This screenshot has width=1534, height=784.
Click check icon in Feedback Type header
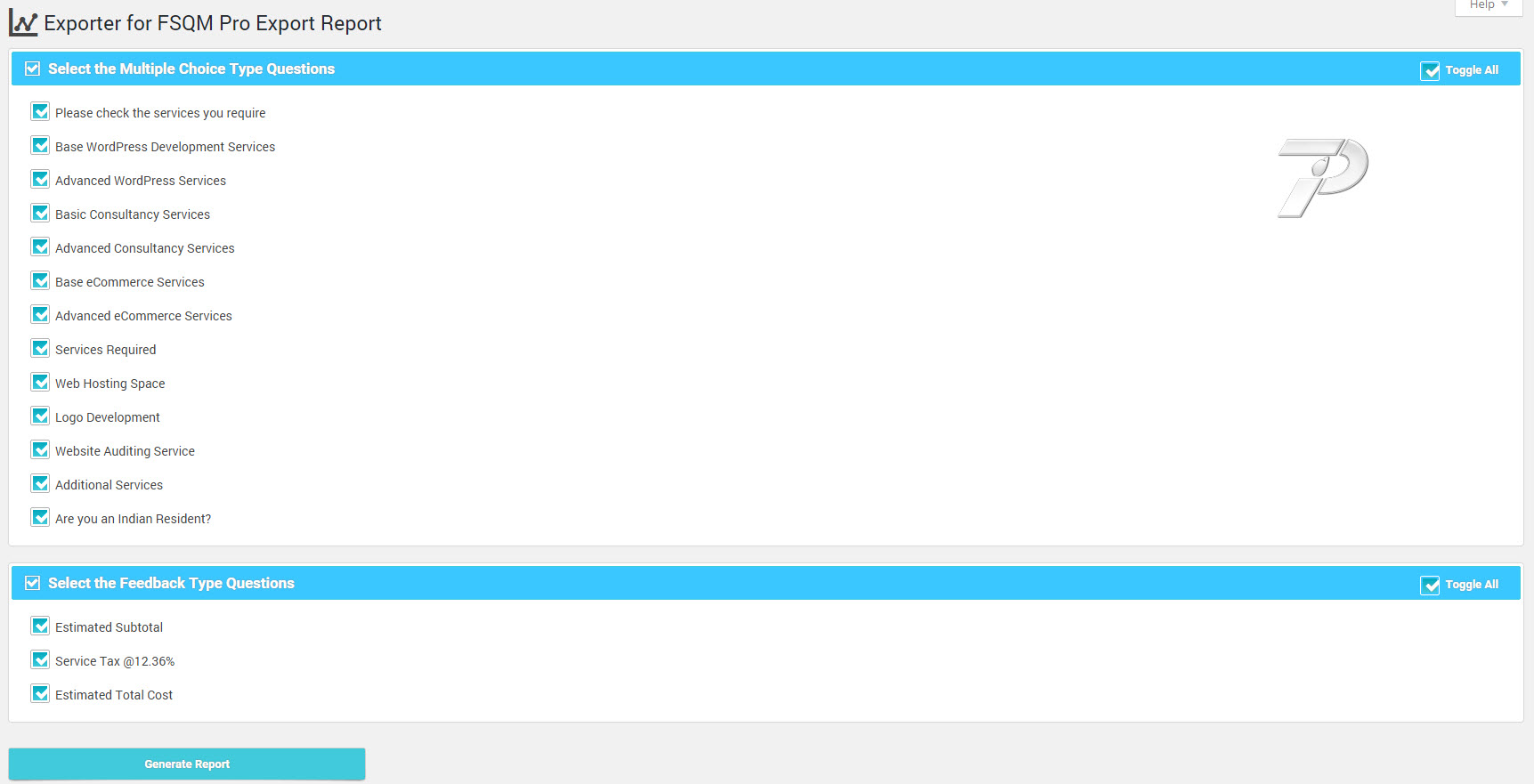point(33,583)
